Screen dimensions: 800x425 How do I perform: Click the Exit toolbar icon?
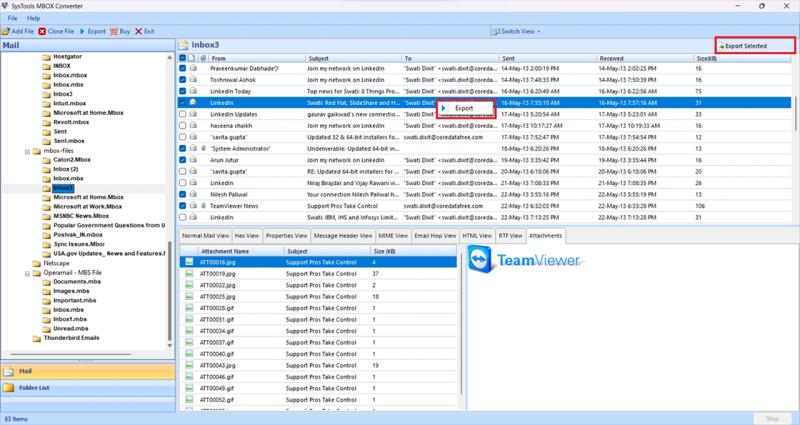click(138, 31)
